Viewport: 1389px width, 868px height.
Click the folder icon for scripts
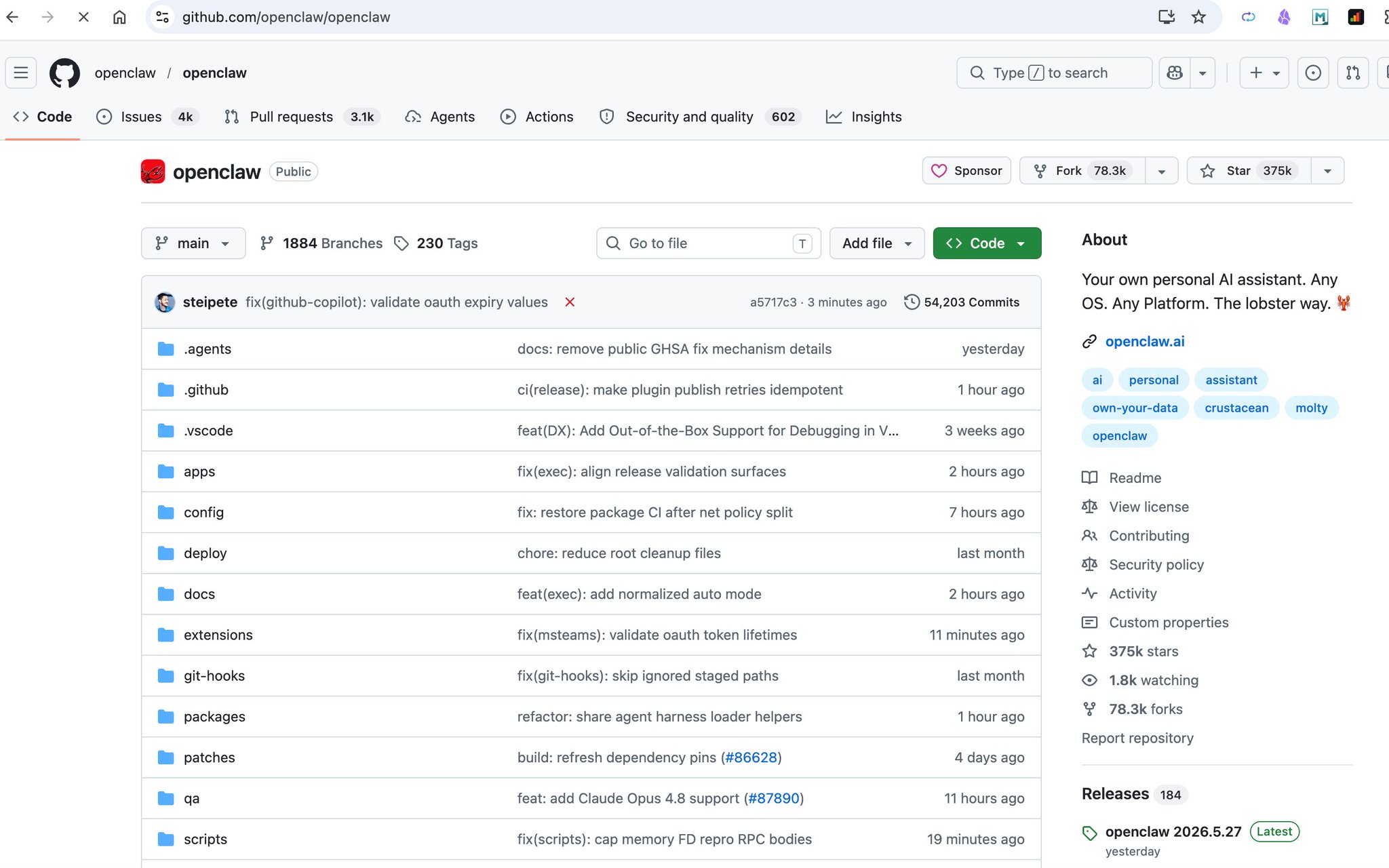coord(165,839)
